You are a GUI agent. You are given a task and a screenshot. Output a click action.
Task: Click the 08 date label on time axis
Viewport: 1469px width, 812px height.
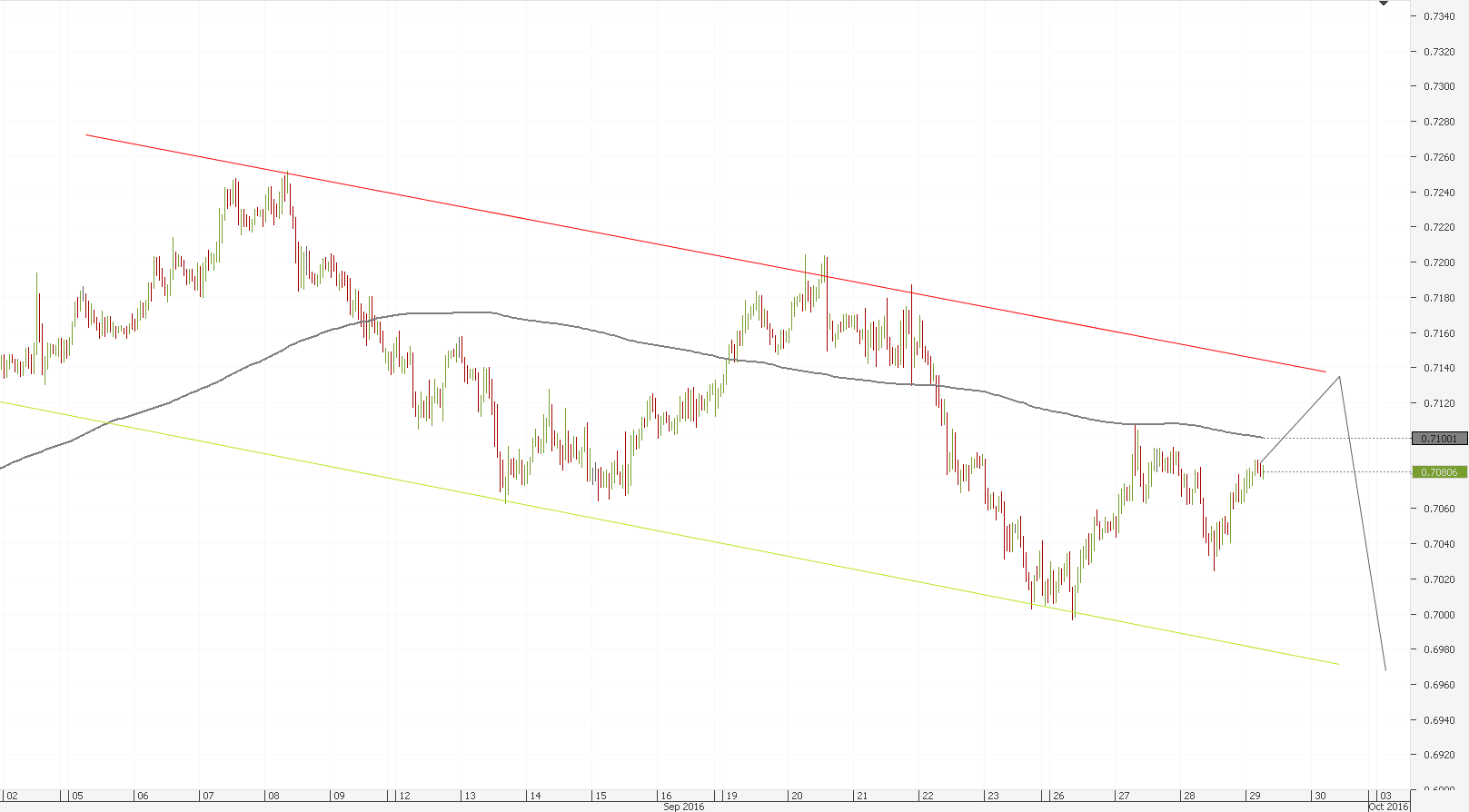273,796
